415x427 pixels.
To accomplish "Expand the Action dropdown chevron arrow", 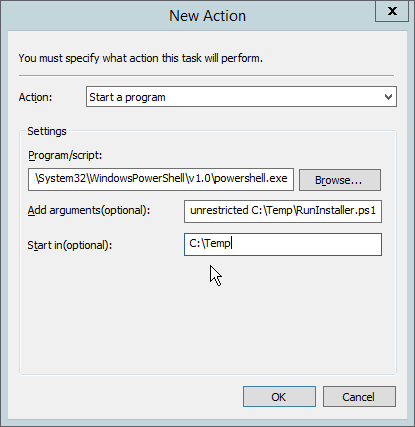I will 388,97.
